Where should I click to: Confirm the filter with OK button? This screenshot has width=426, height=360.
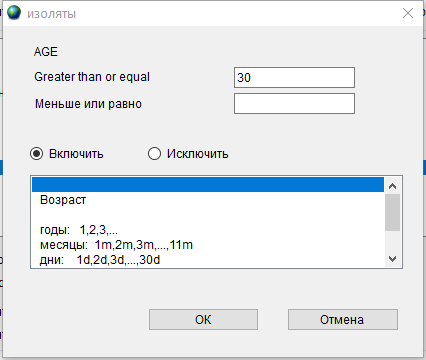coord(203,319)
